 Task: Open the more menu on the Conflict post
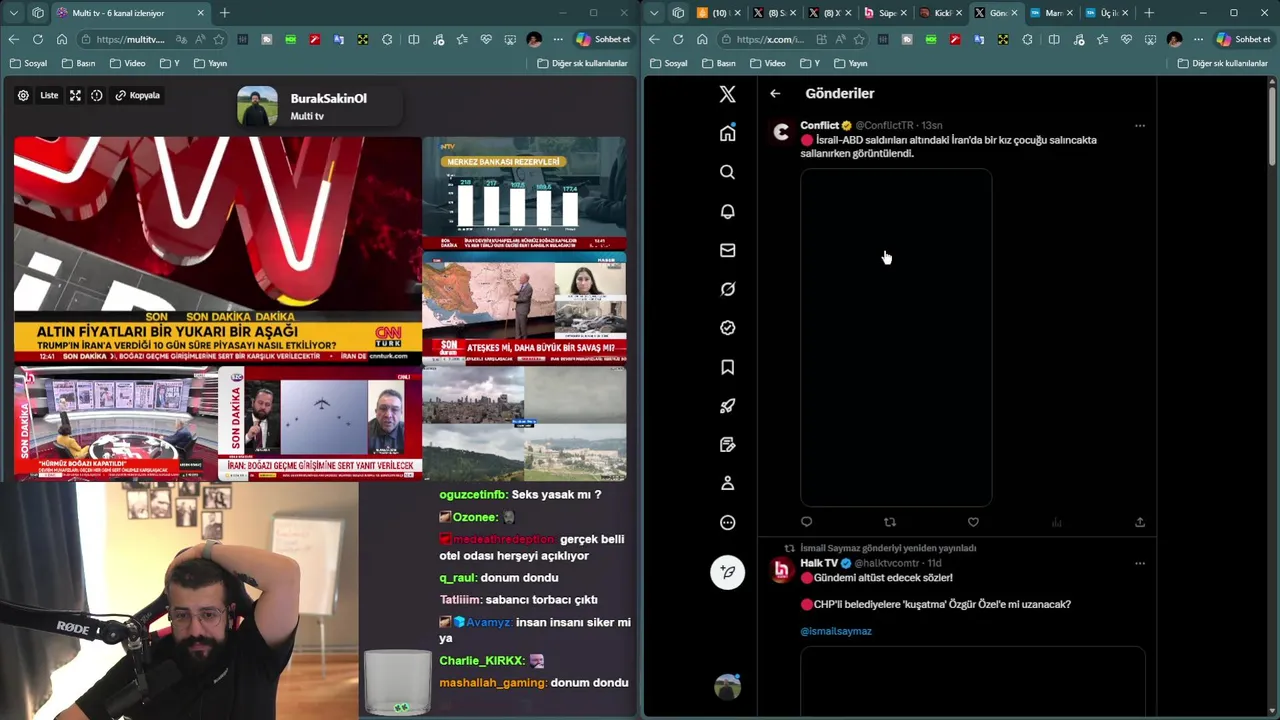click(1139, 126)
